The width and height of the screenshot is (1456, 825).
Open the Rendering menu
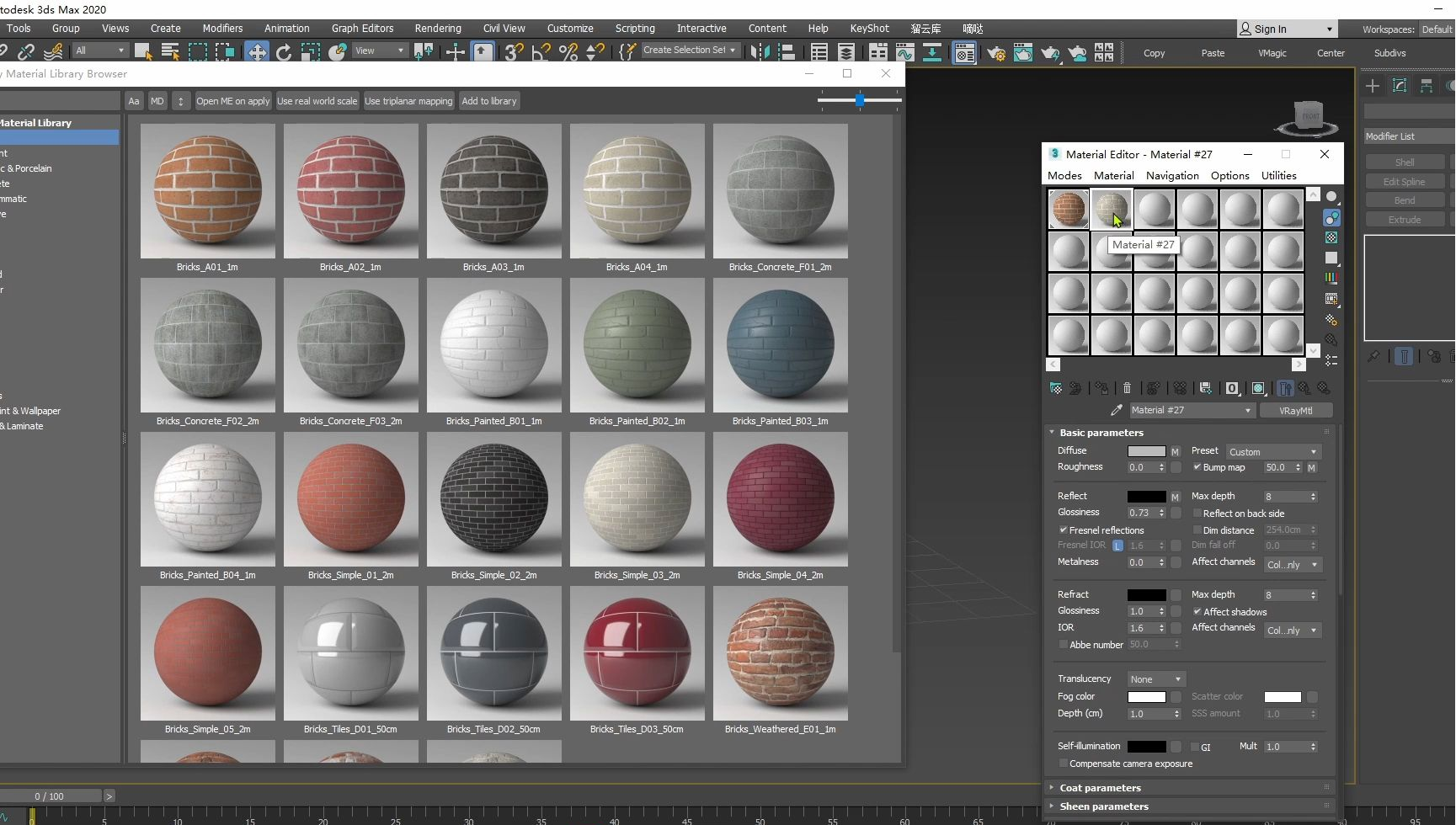click(438, 28)
